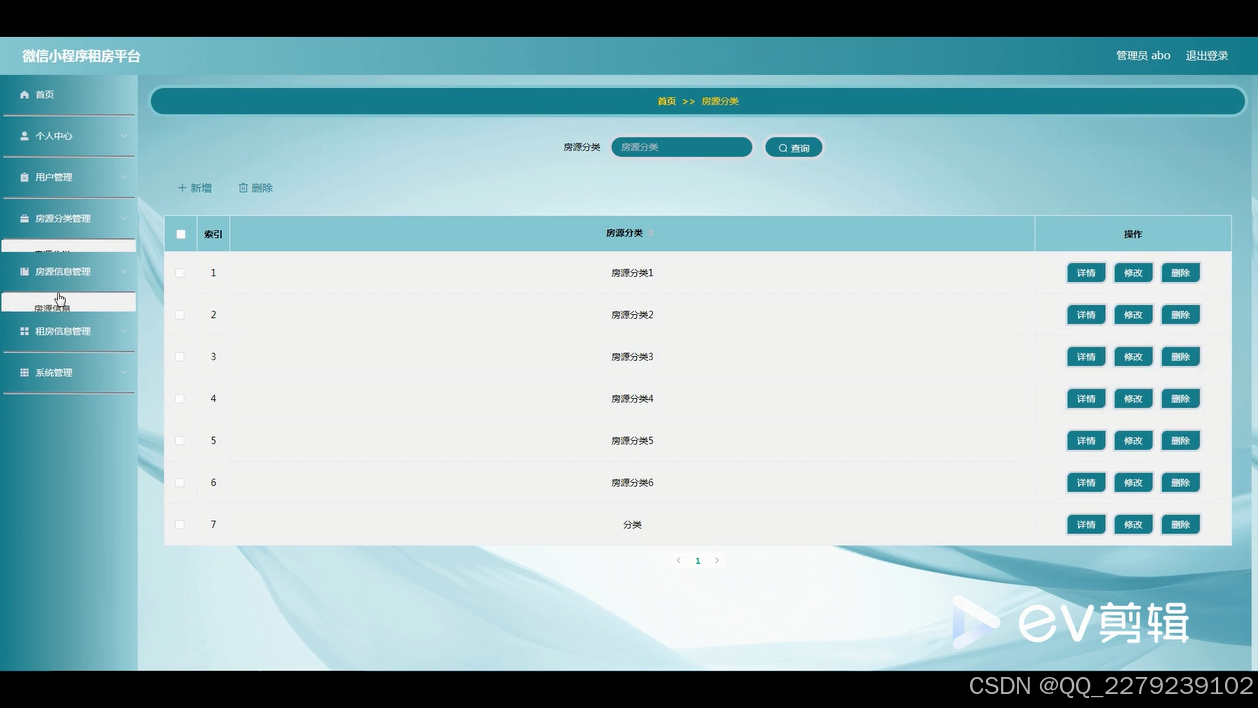Open 详情 for 房源分类2

point(1086,314)
